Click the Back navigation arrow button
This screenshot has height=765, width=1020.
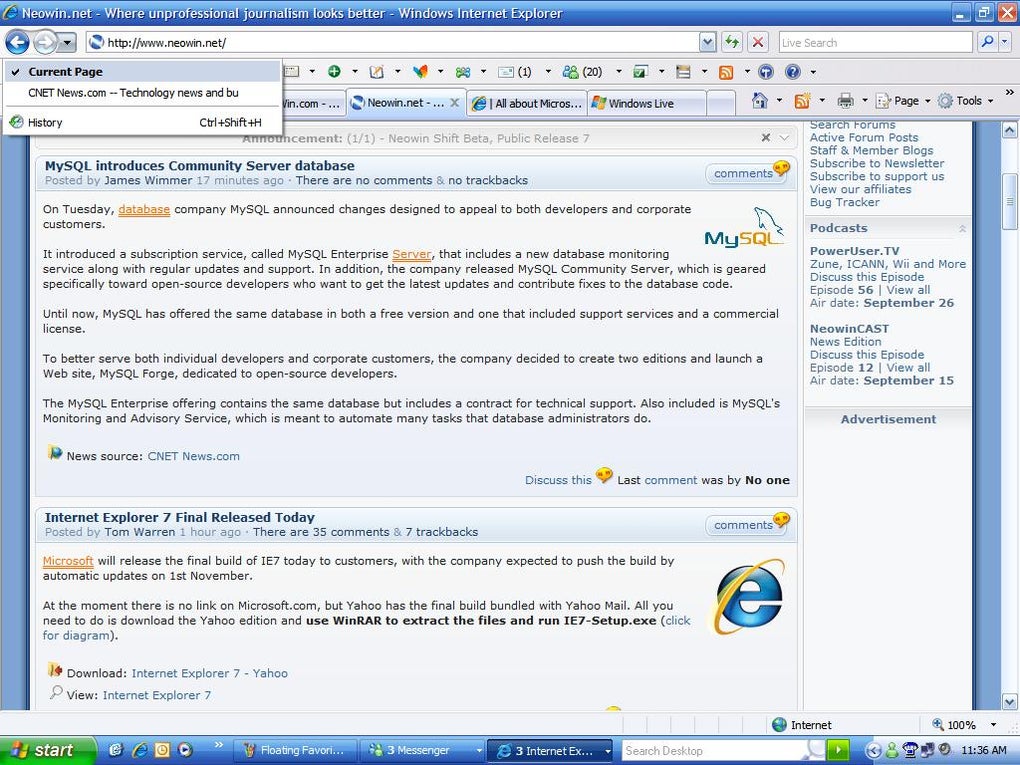coord(17,43)
